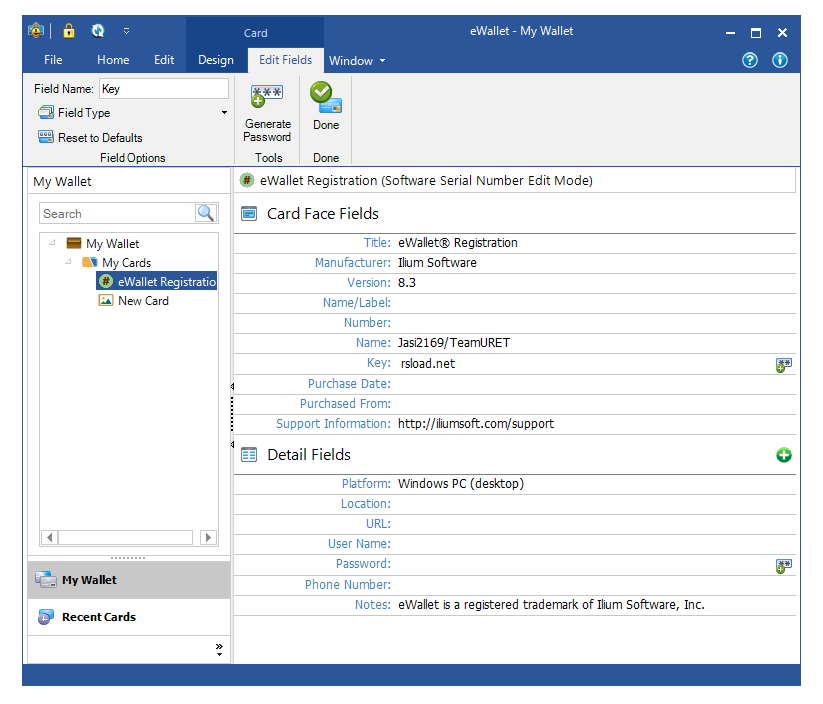The height and width of the screenshot is (704, 823).
Task: Click the Password field label
Action: point(363,564)
